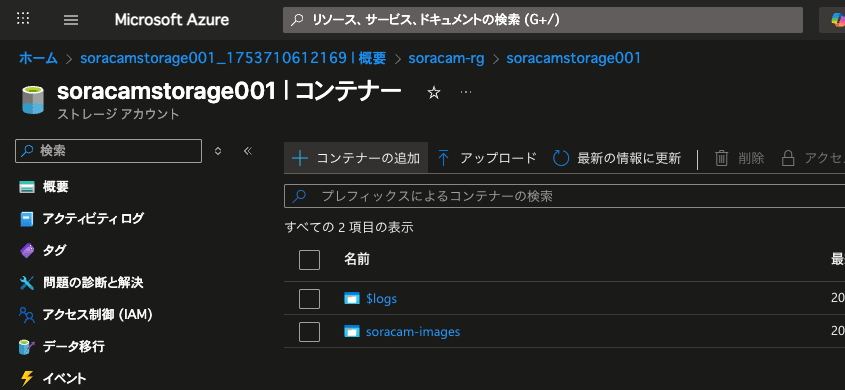Click the イベント lightning icon

[26, 378]
